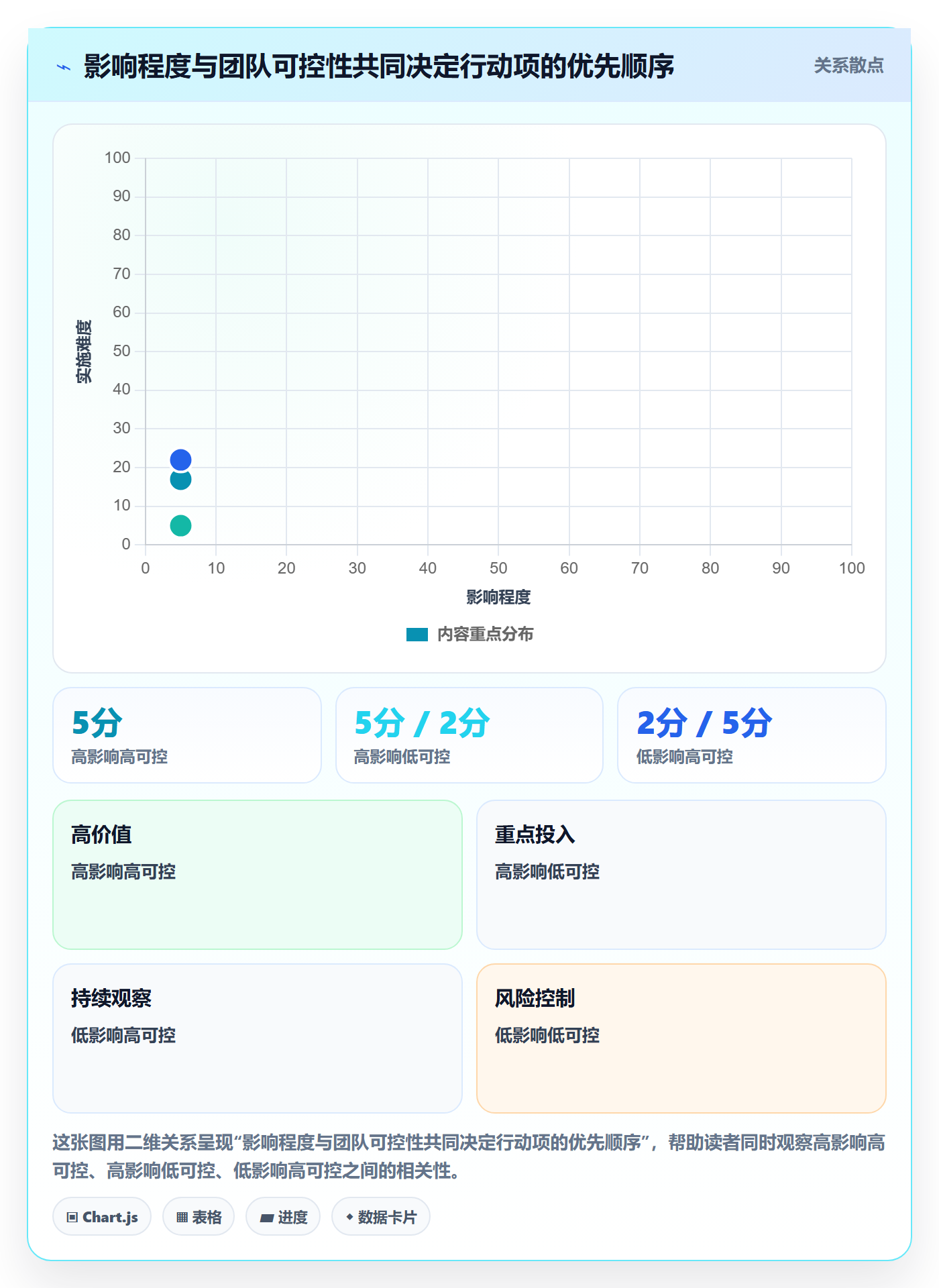Image resolution: width=939 pixels, height=1288 pixels.
Task: Click the blue scatter point near 22
Action: click(x=180, y=460)
